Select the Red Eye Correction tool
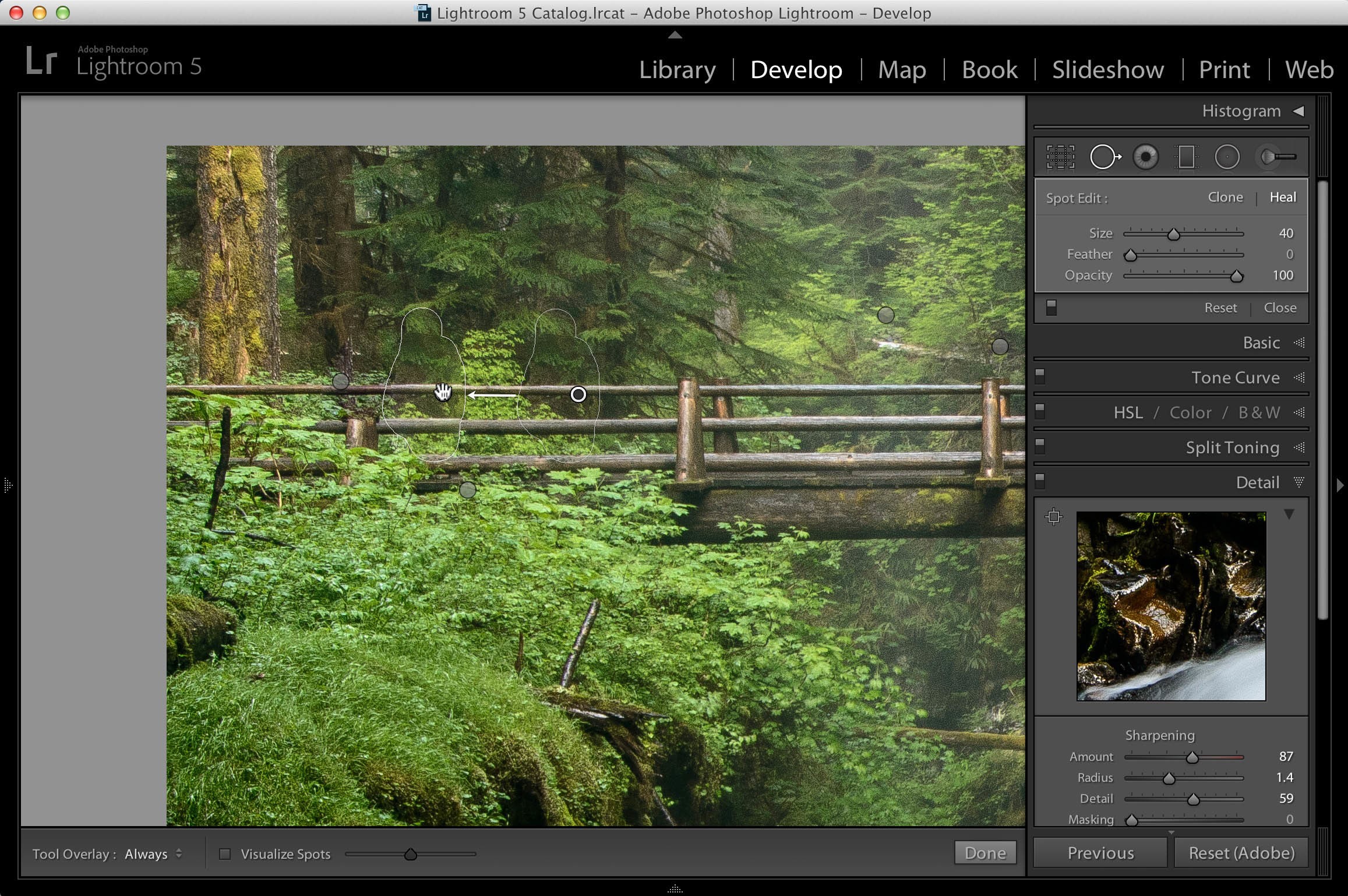 [1145, 157]
